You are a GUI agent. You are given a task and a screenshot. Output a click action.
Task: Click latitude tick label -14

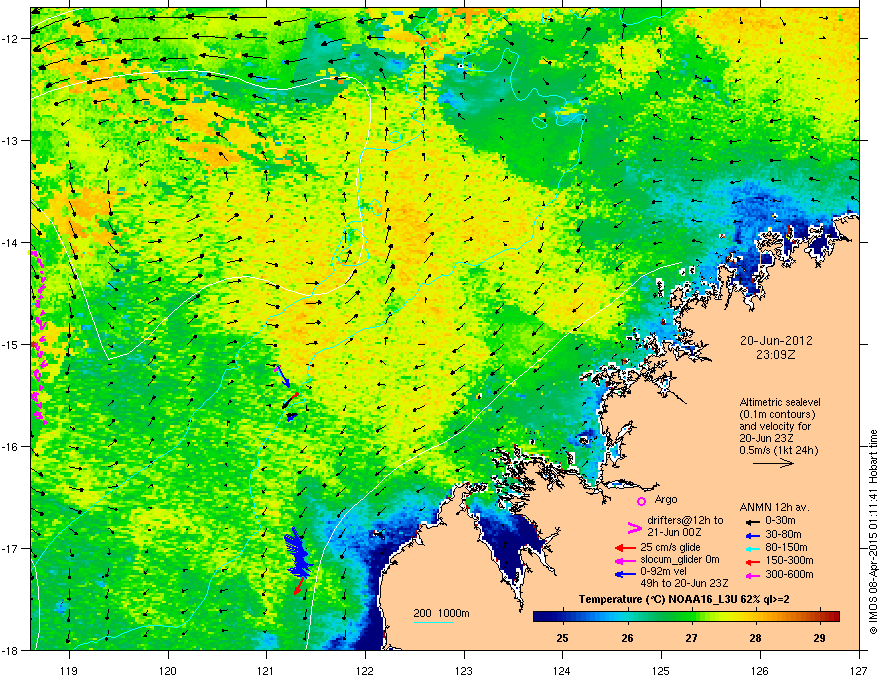[11, 243]
